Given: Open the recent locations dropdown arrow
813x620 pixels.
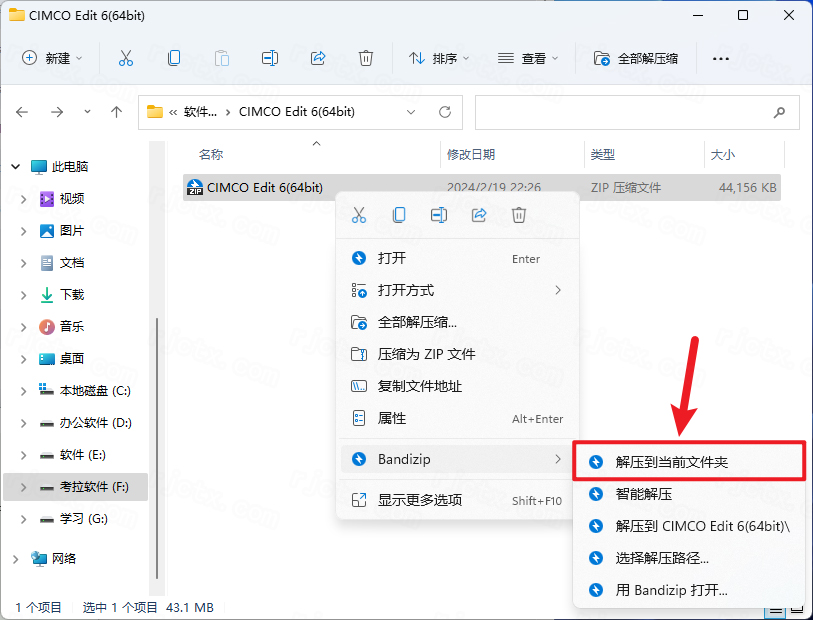Looking at the screenshot, I should click(87, 111).
